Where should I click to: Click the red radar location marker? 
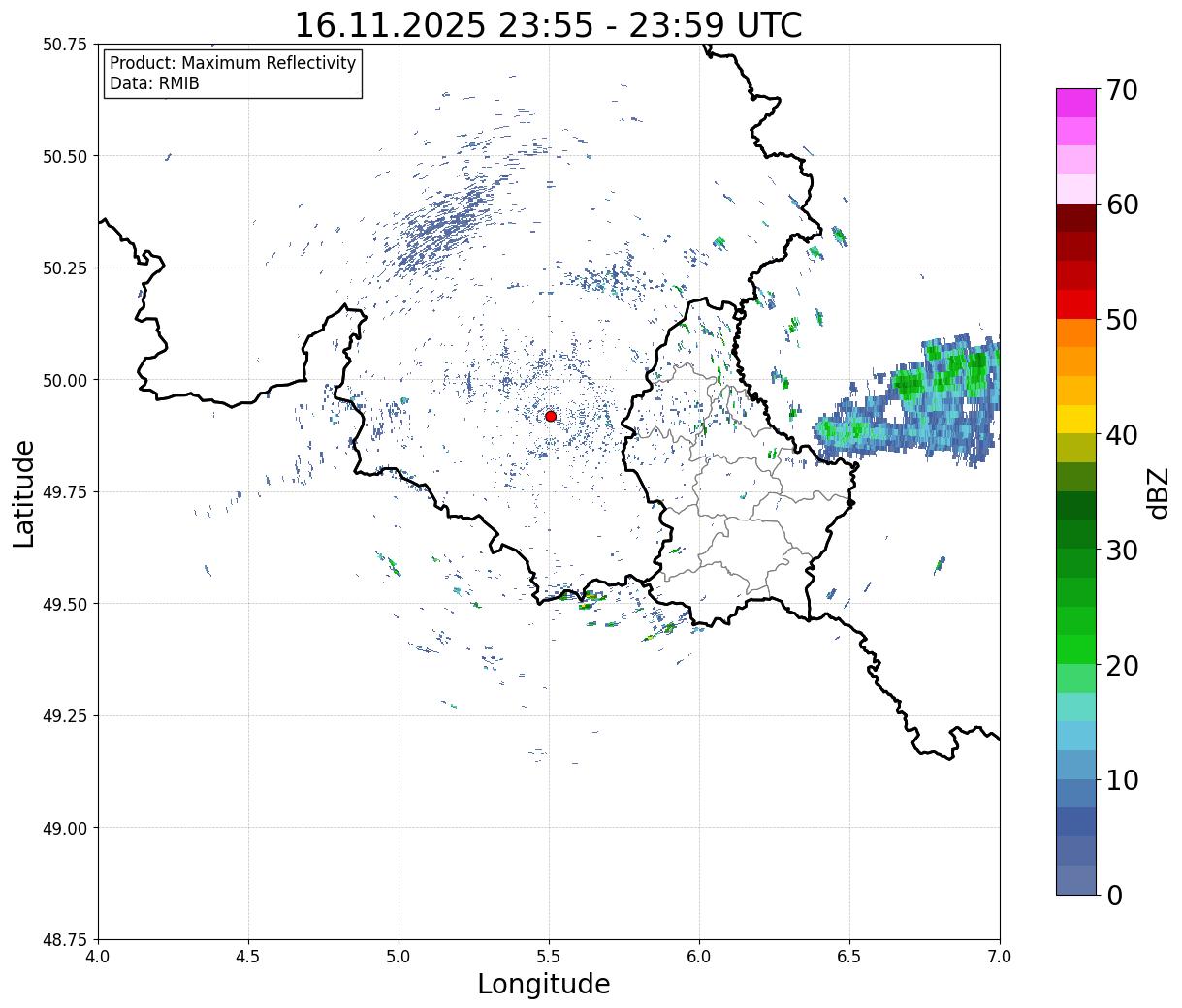click(551, 416)
